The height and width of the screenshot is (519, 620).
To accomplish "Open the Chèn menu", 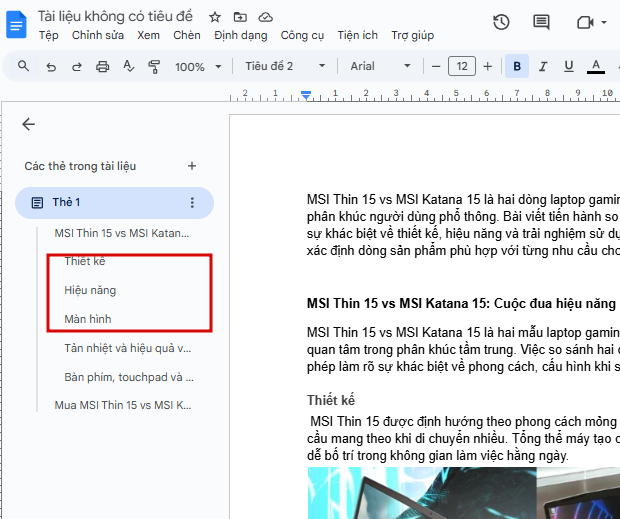I will [x=187, y=35].
